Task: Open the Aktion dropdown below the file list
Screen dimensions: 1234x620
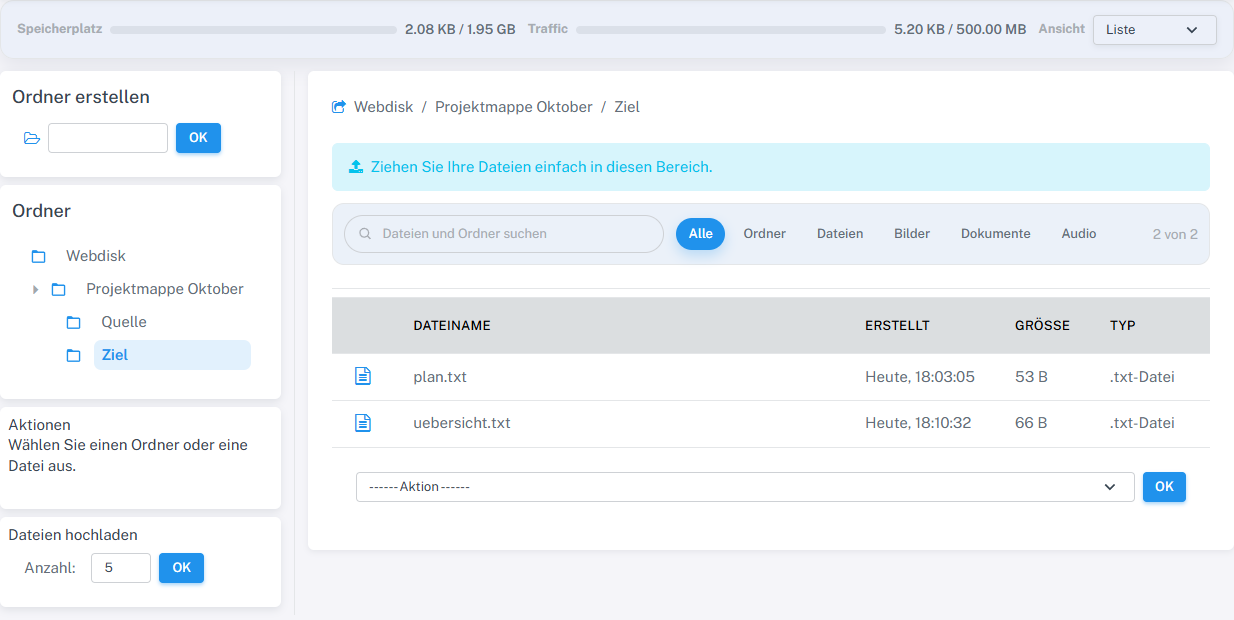Action: coord(745,487)
